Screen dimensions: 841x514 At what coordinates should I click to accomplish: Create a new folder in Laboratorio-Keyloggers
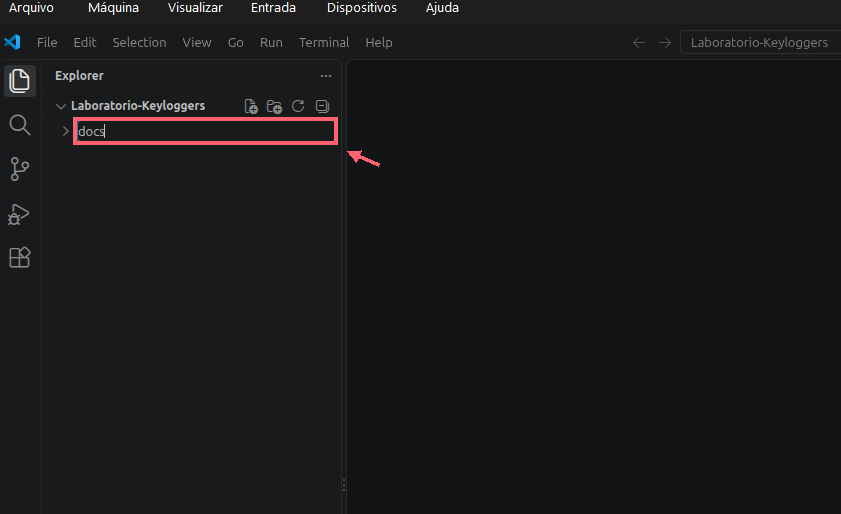[275, 106]
